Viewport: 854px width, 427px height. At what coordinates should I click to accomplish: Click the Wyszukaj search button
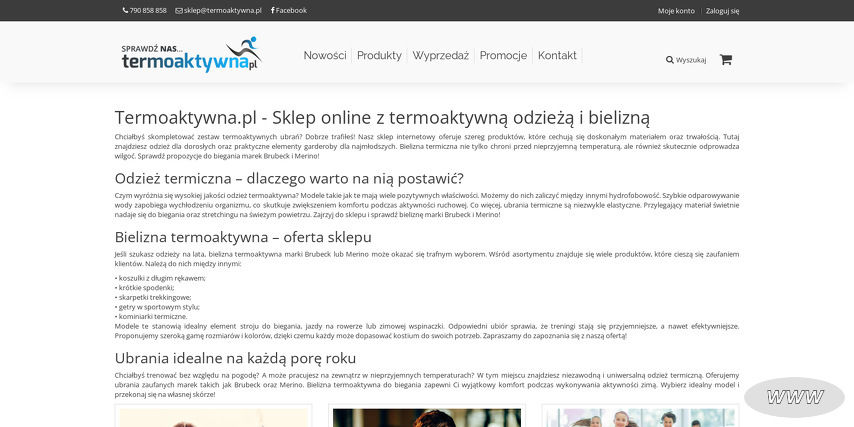point(686,60)
